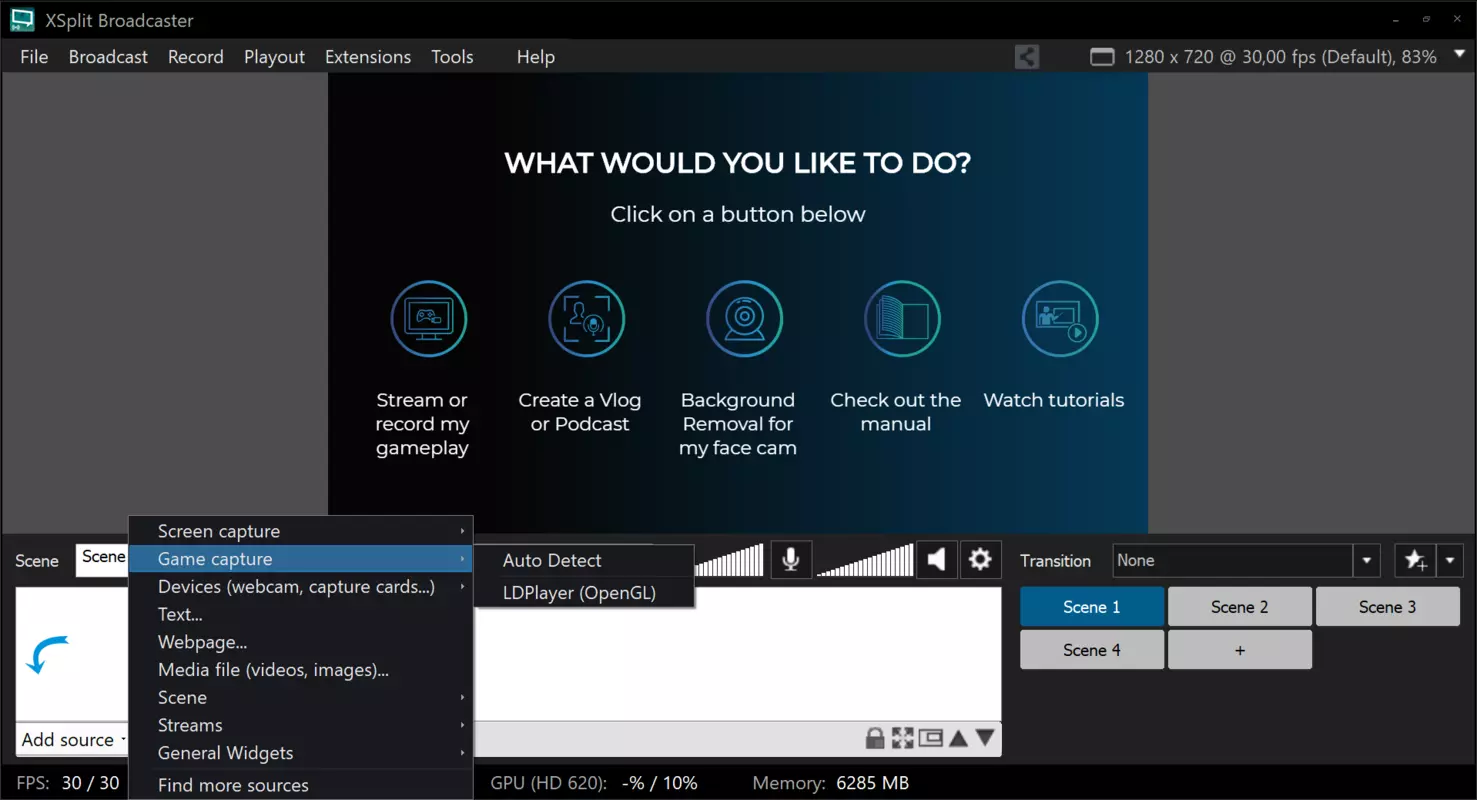Open the Transition dropdown showing None
This screenshot has height=800, width=1477.
1247,560
